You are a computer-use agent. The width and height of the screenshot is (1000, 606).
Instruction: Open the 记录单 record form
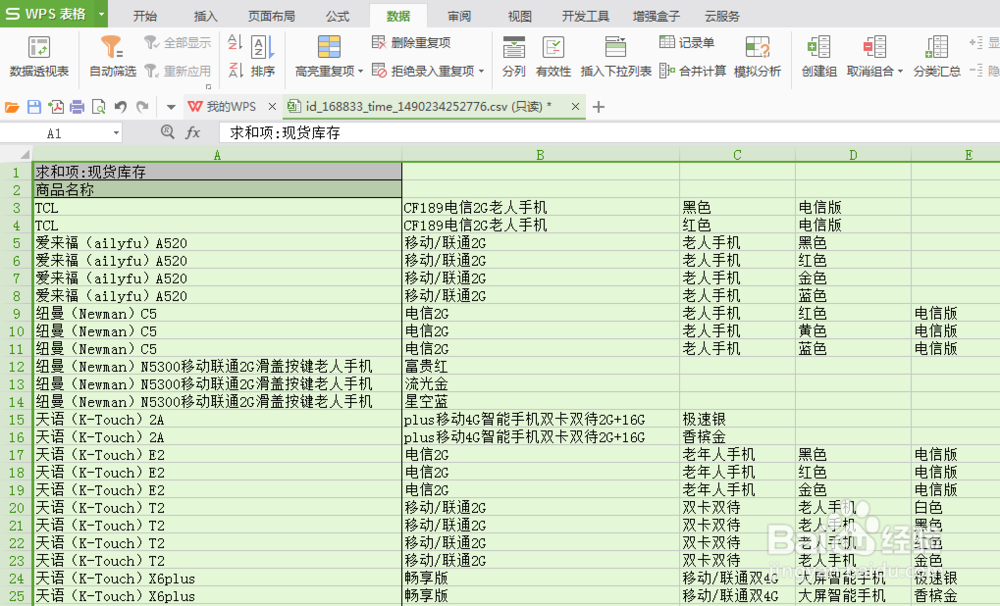687,43
